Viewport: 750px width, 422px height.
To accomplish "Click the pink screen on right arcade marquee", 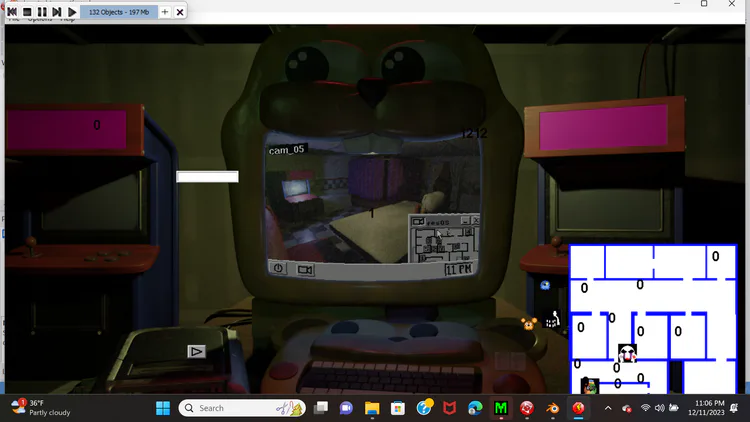I will coord(603,126).
